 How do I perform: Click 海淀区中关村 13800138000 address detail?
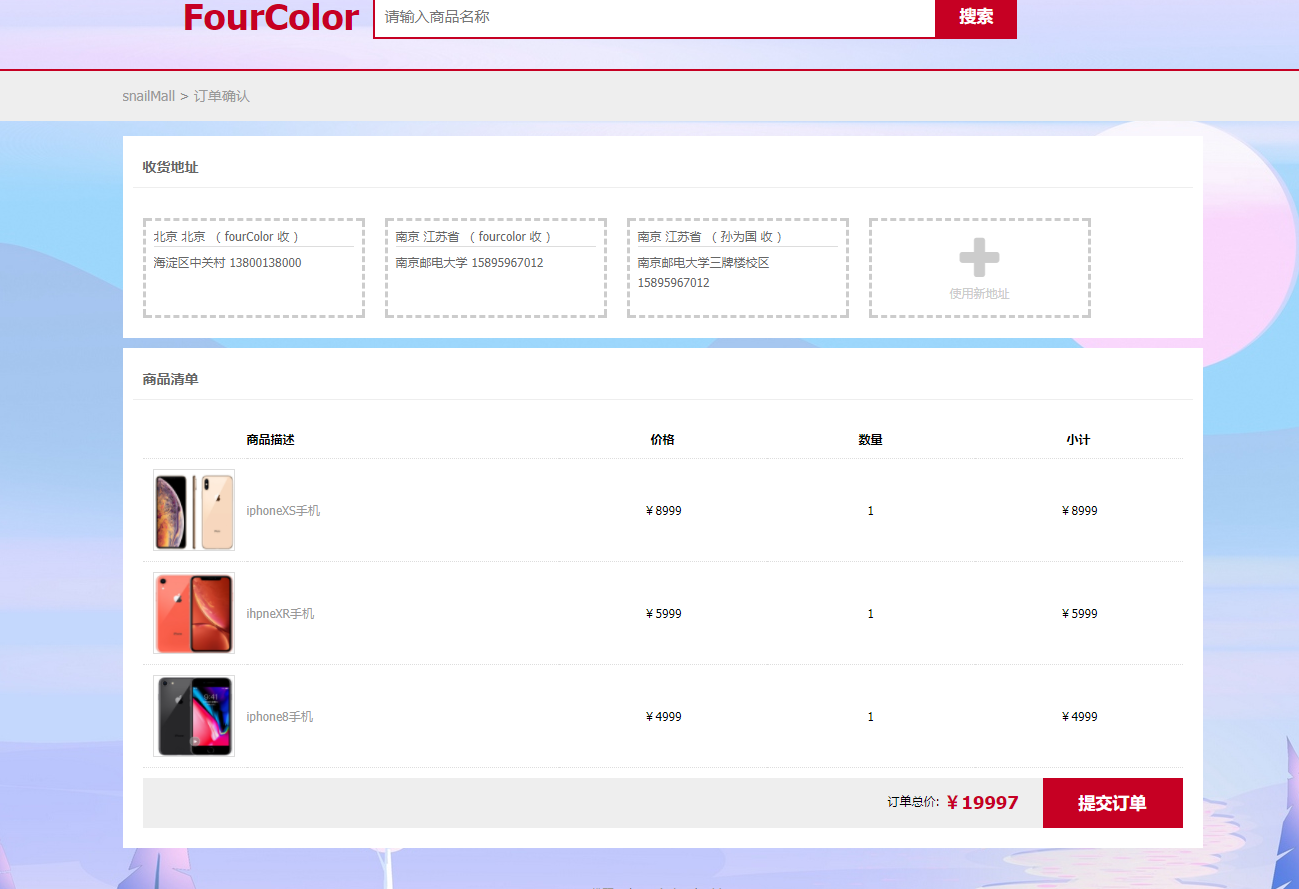click(227, 263)
